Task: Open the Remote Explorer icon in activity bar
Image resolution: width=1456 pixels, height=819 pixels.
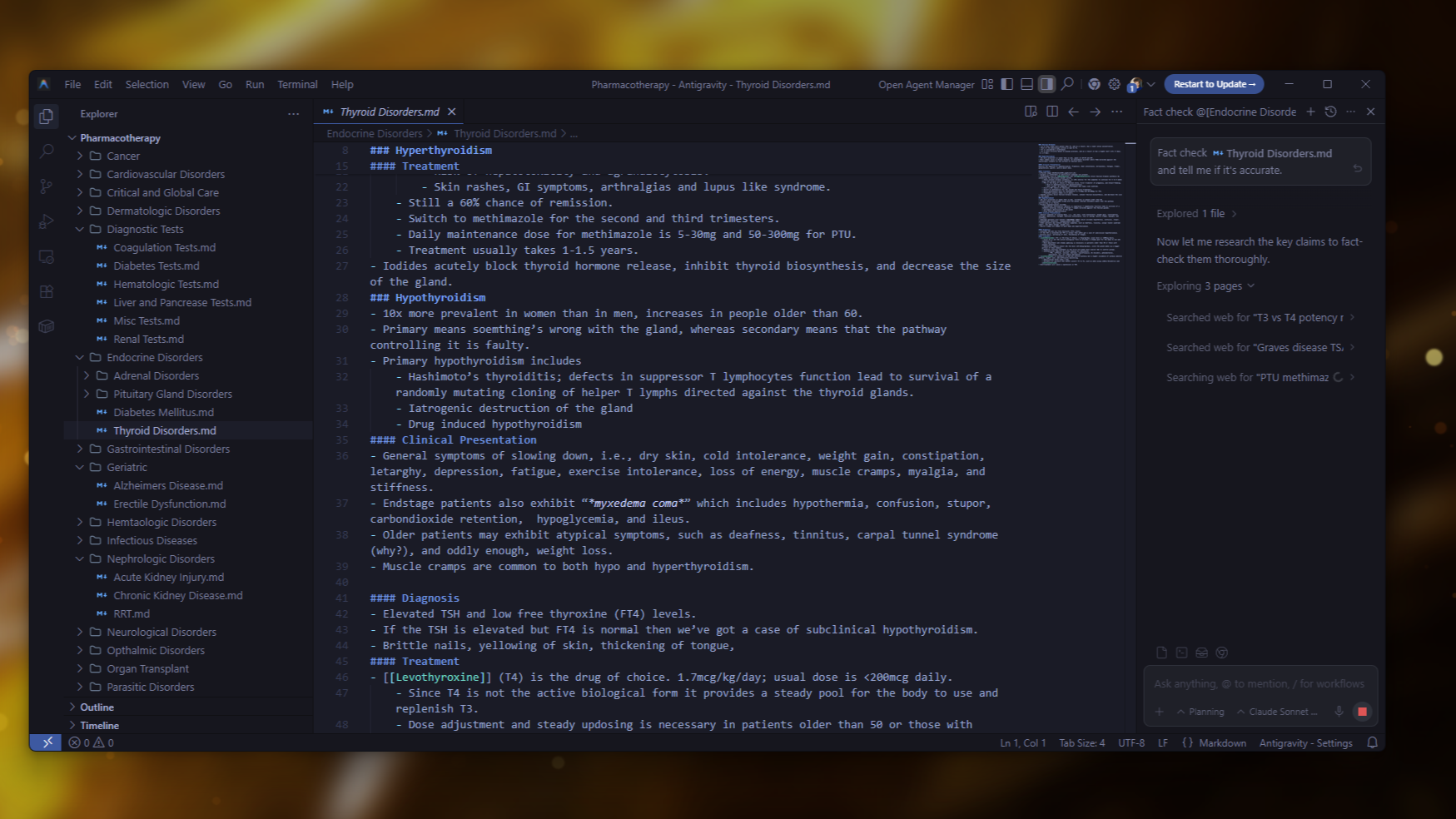Action: (x=47, y=256)
